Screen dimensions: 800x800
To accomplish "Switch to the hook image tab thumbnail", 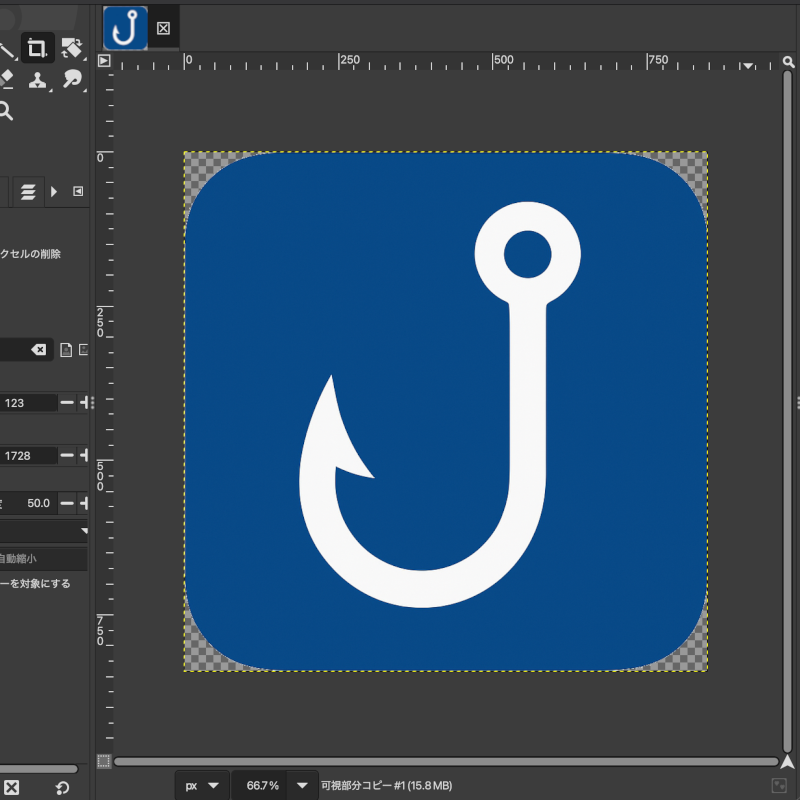I will point(126,28).
